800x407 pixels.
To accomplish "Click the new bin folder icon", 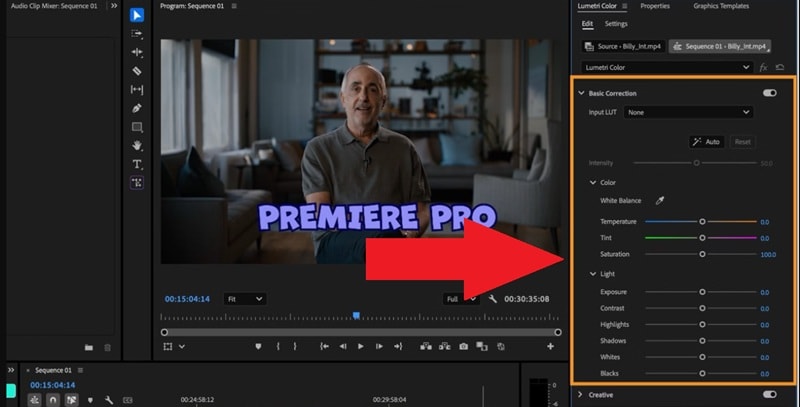I will tap(89, 347).
